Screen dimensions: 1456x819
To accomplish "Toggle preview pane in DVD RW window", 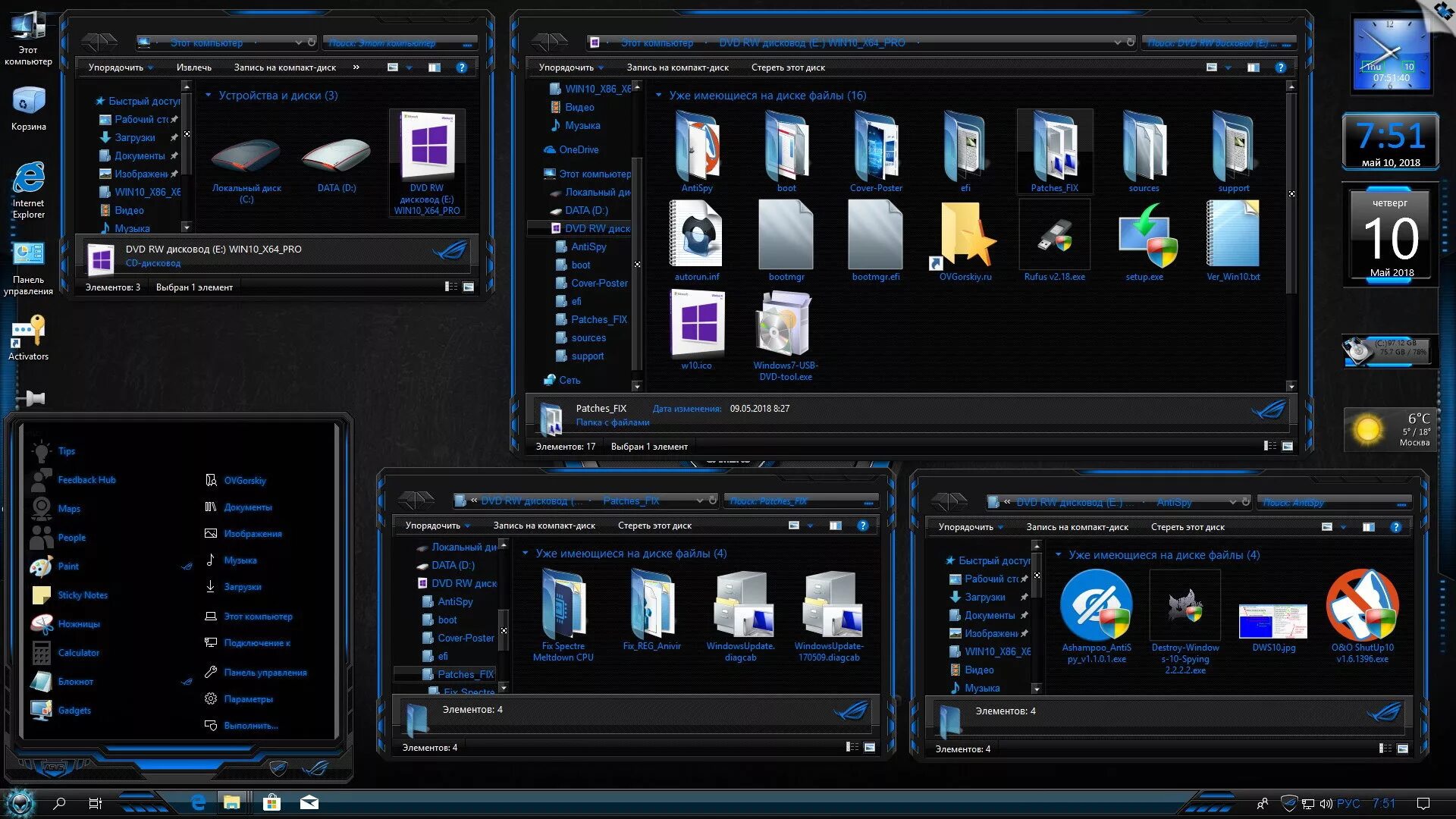I will [1253, 67].
